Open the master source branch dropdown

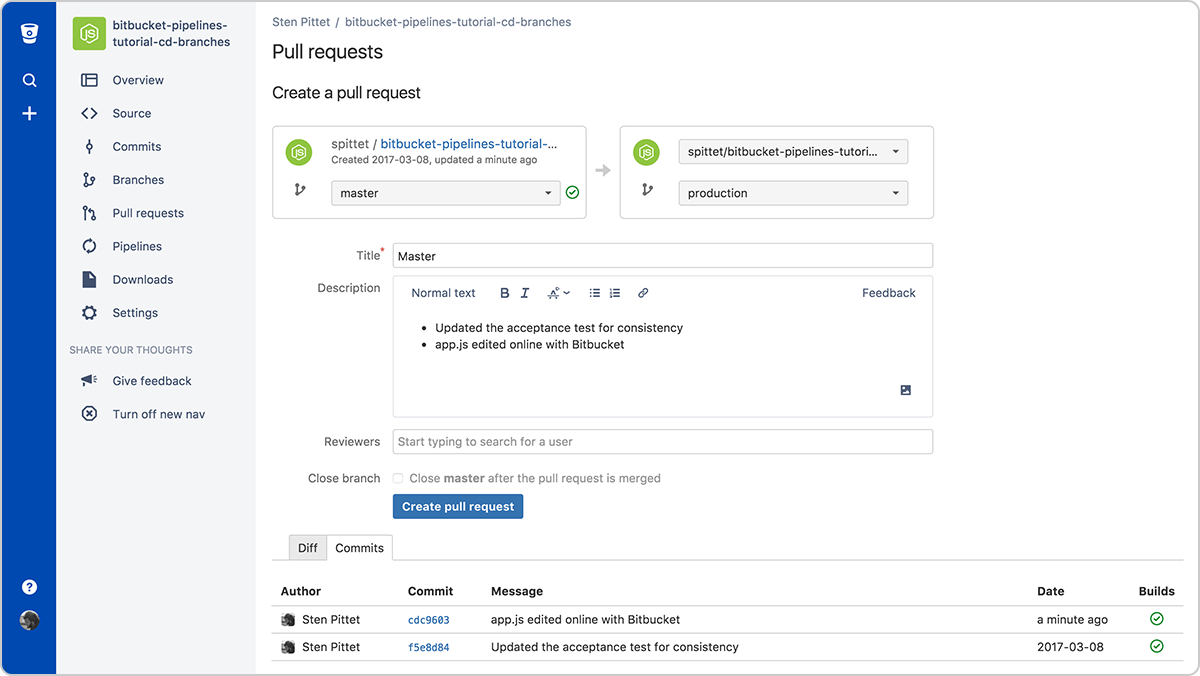[x=445, y=192]
